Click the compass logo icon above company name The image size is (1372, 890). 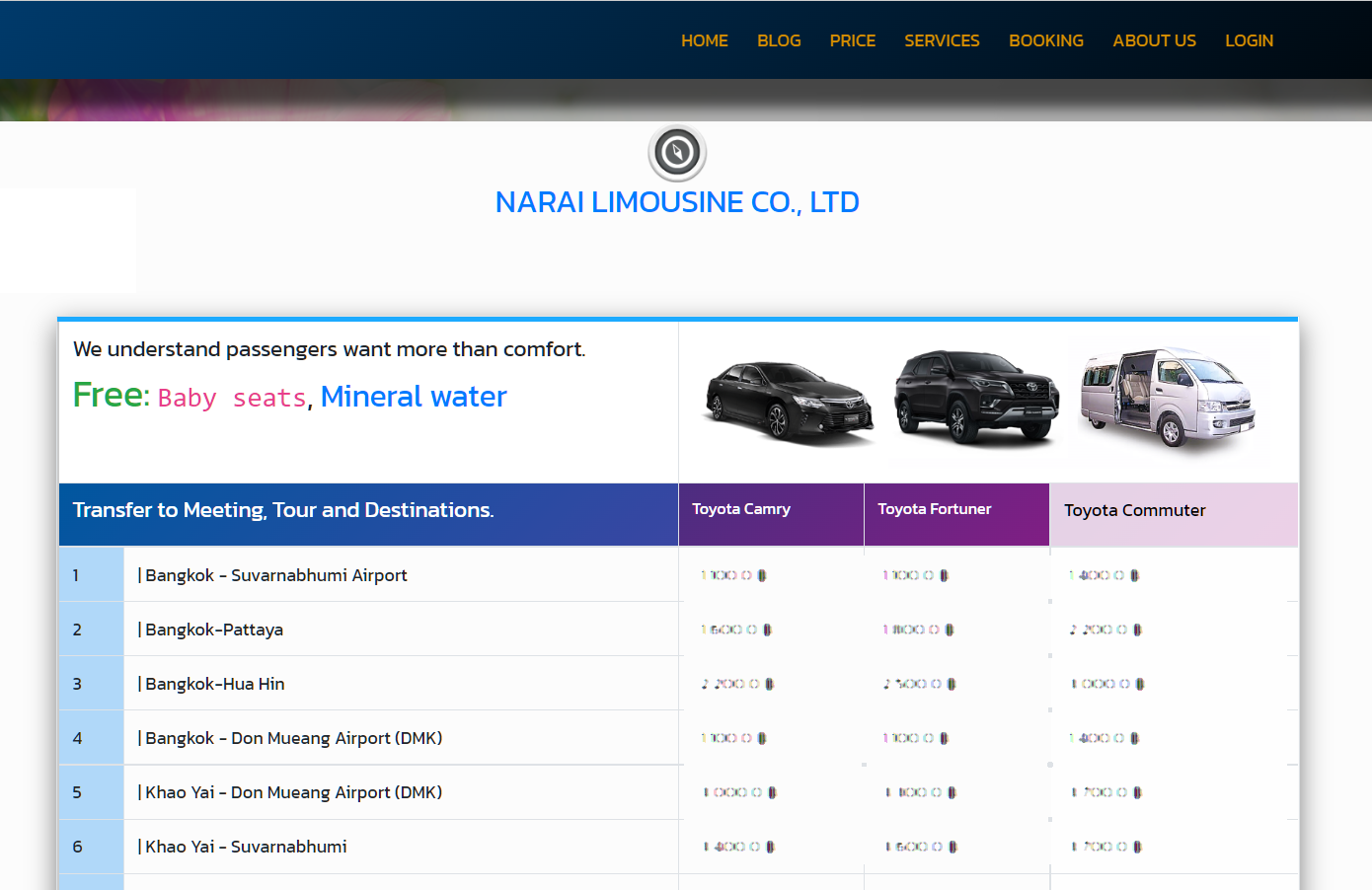[677, 153]
